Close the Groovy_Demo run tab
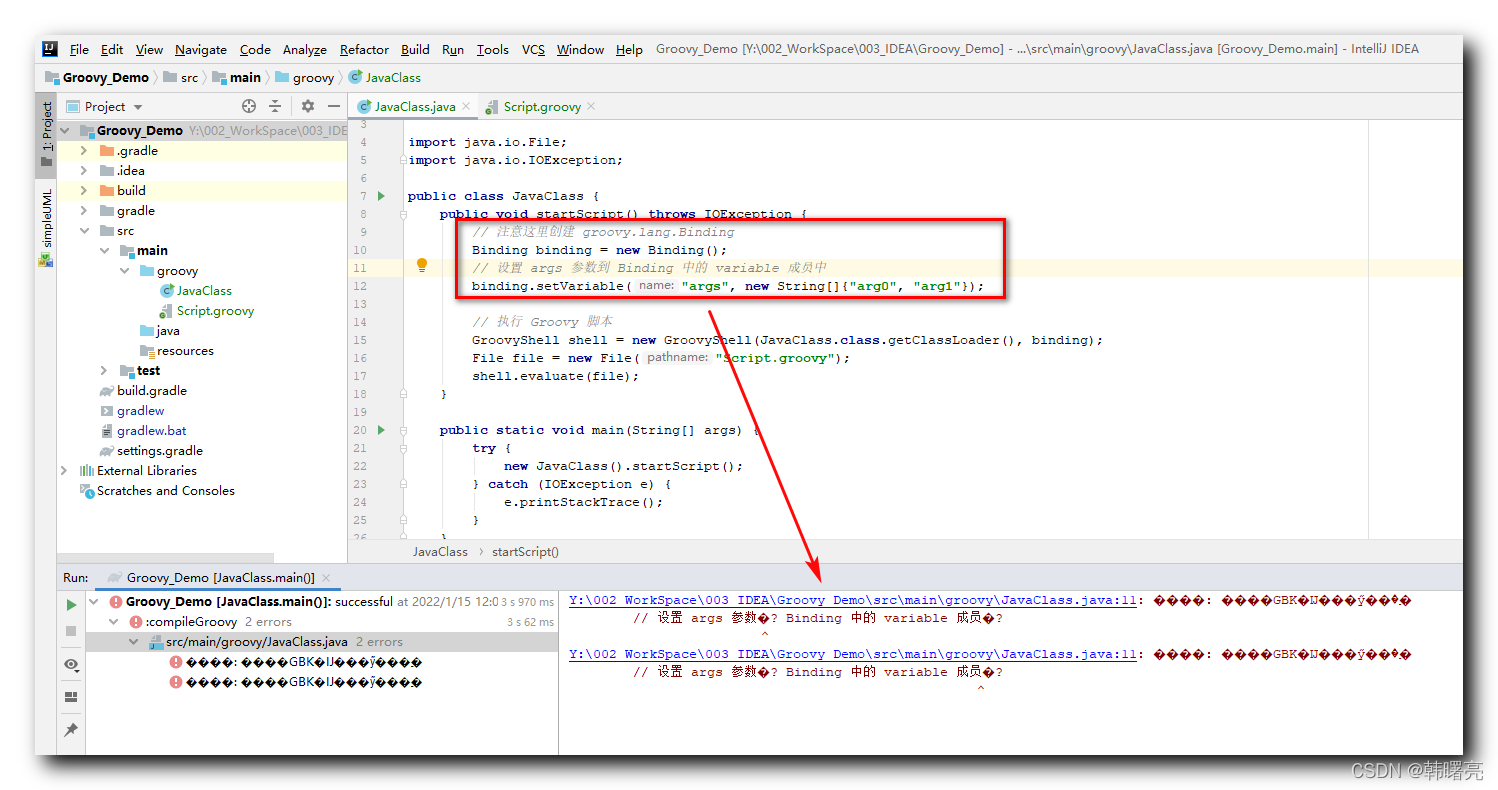The width and height of the screenshot is (1498, 790). 326,577
